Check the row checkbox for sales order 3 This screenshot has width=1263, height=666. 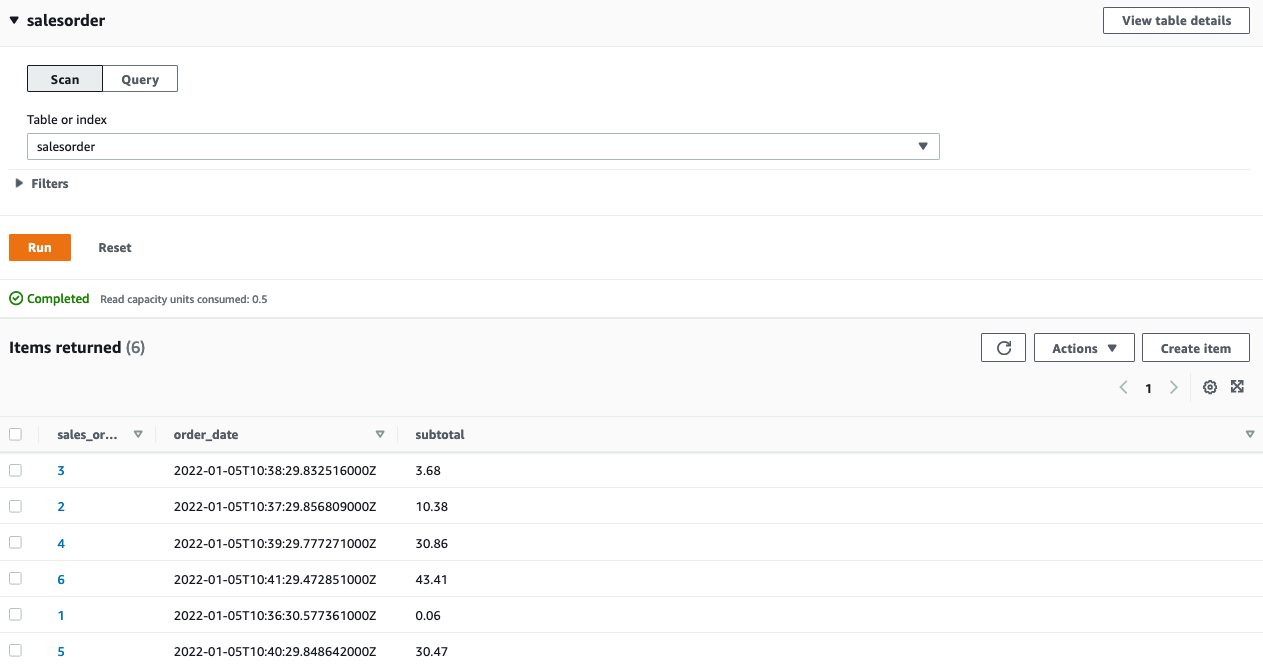(15, 470)
